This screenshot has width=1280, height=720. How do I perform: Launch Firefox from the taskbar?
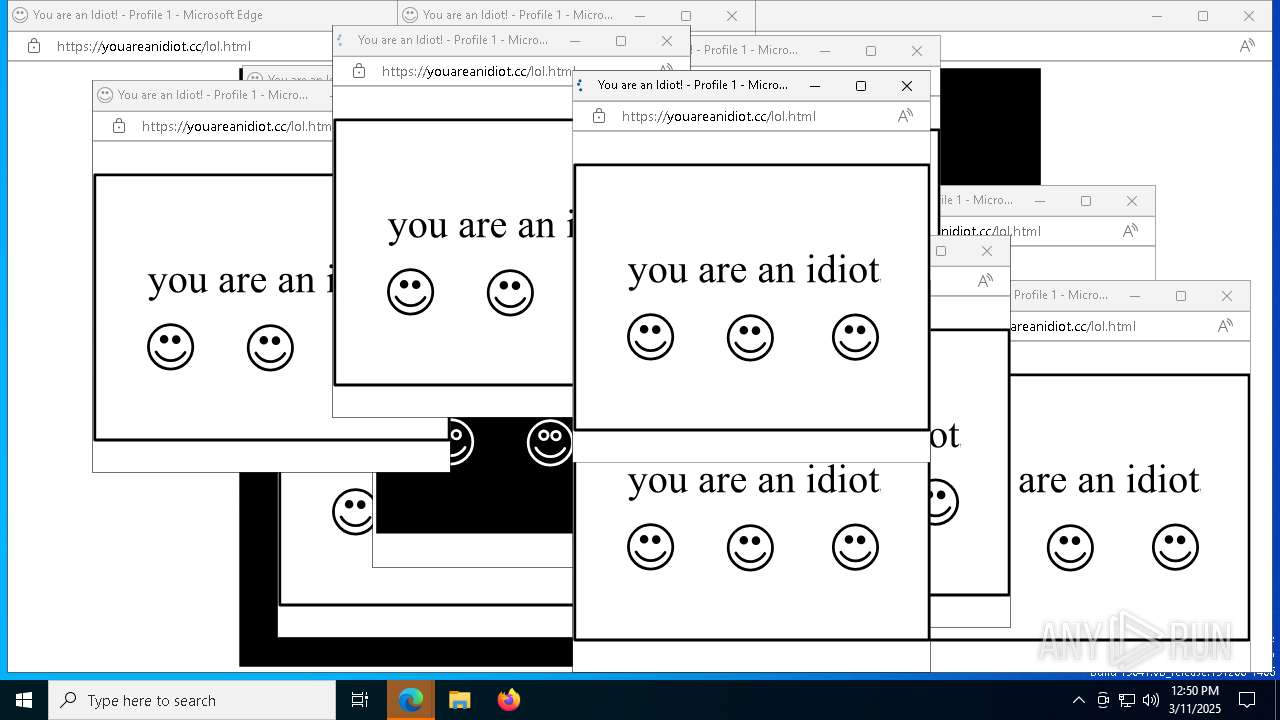[x=508, y=700]
